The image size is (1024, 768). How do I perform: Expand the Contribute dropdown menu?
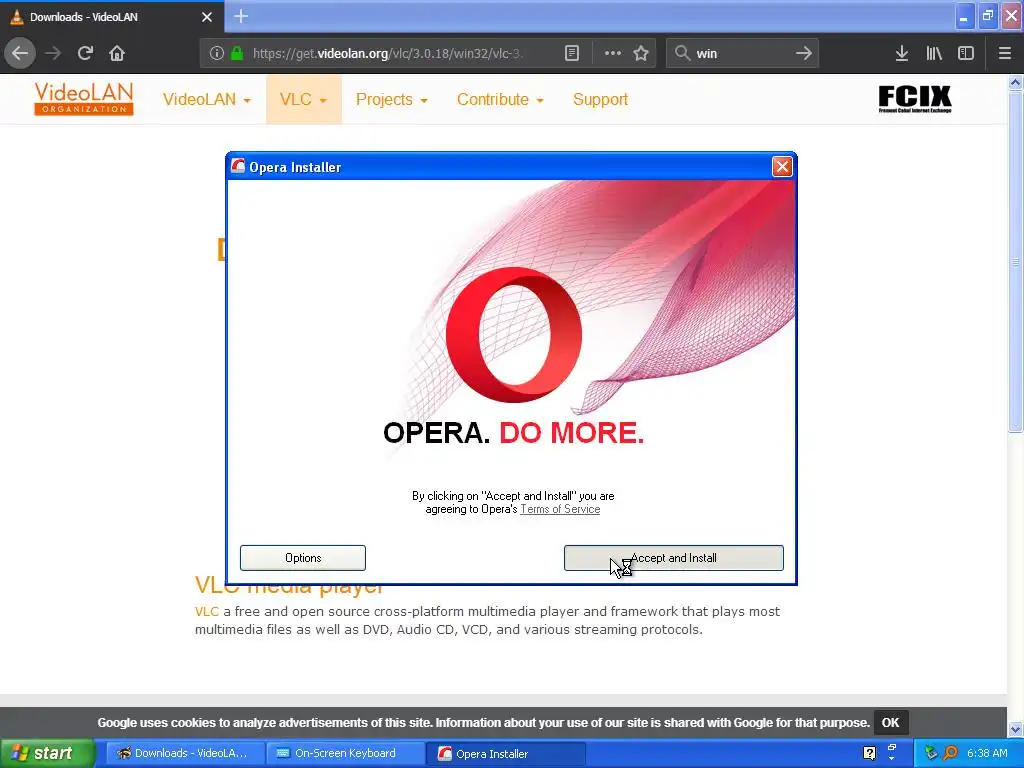500,99
